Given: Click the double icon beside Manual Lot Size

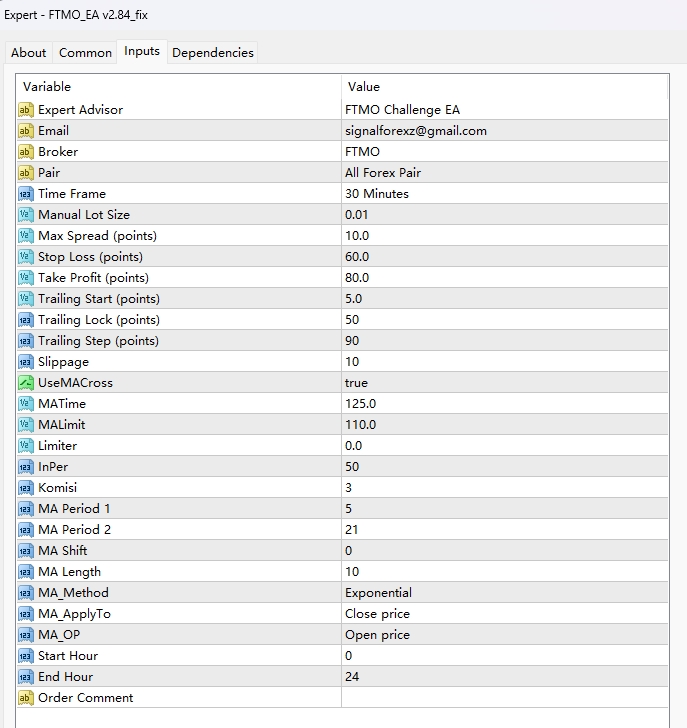Looking at the screenshot, I should pos(26,214).
